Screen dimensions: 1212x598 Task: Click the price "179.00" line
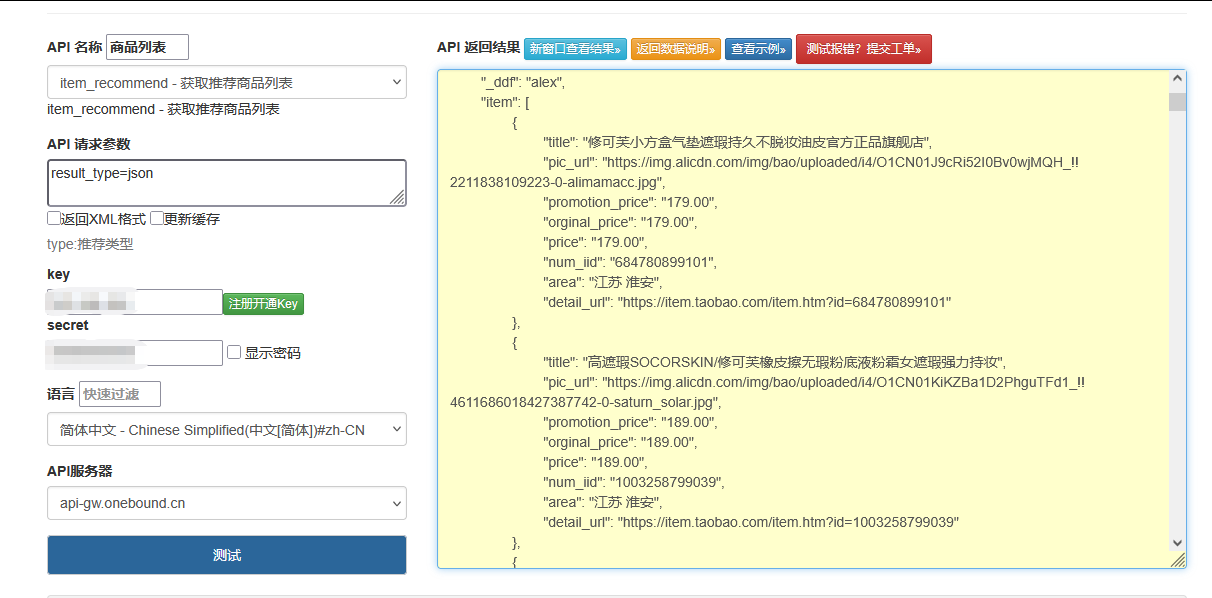pos(595,242)
